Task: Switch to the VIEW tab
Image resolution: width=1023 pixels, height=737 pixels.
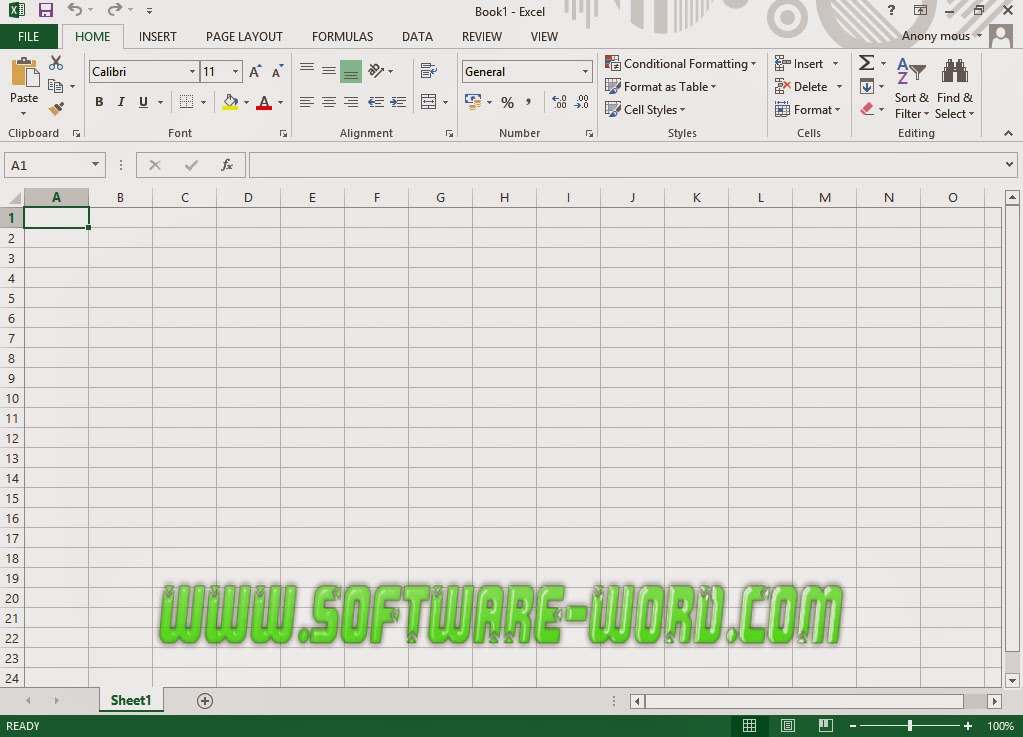Action: [544, 37]
